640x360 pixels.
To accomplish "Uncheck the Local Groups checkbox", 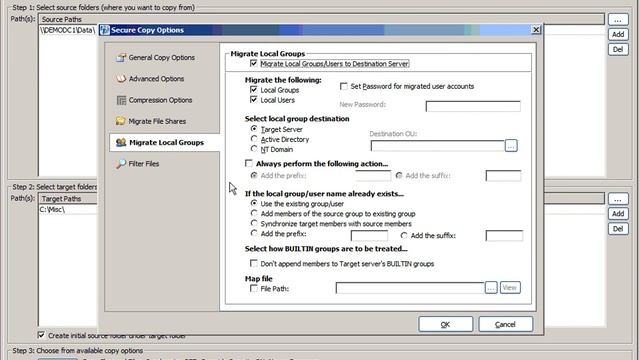I will [253, 90].
